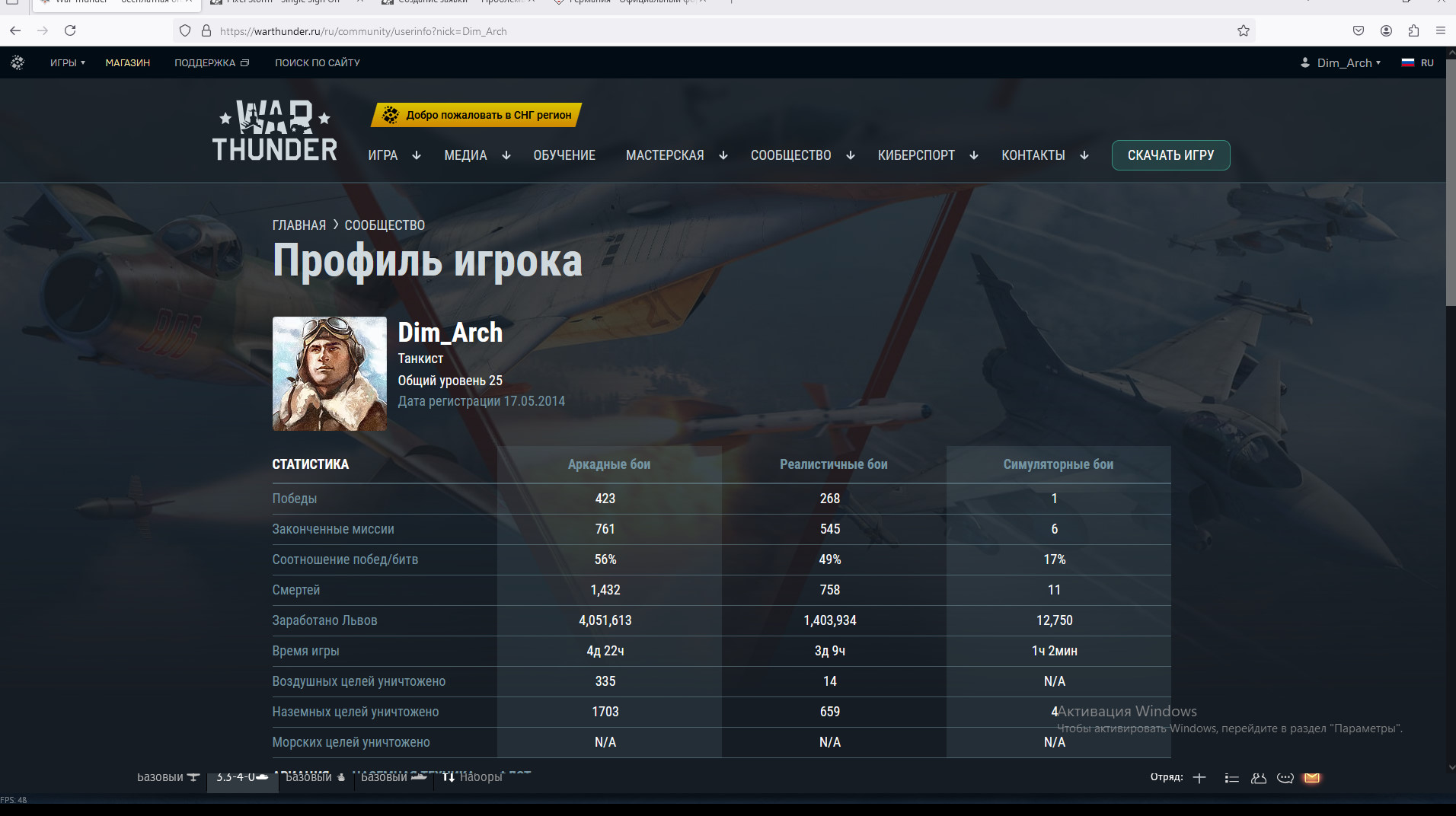This screenshot has width=1456, height=816.
Task: Click realistic earned lions value 1,403,934
Action: (830, 620)
